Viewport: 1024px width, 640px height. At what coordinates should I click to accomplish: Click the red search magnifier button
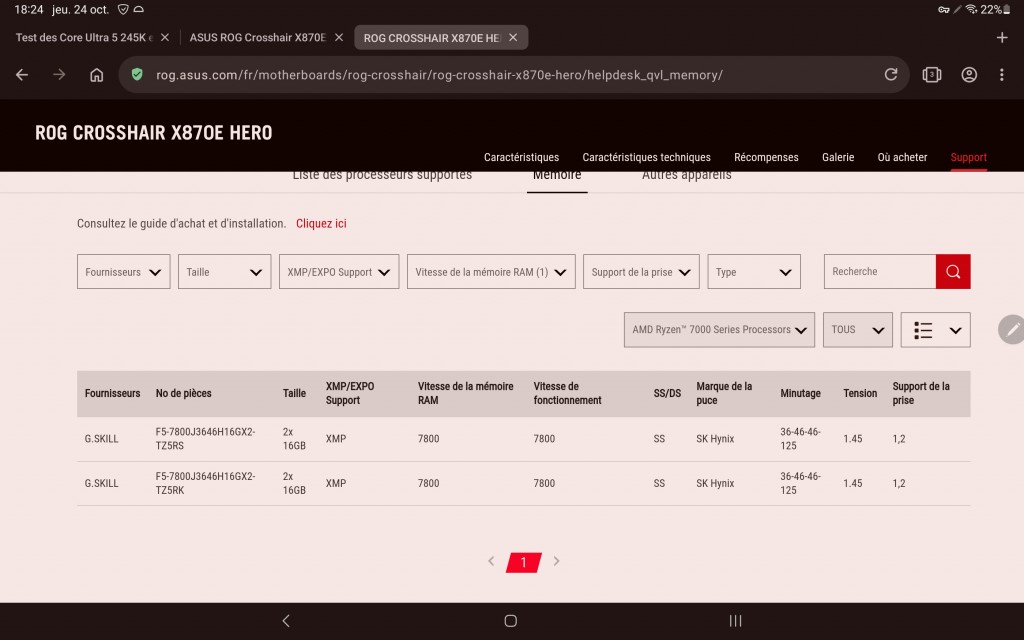tap(953, 271)
